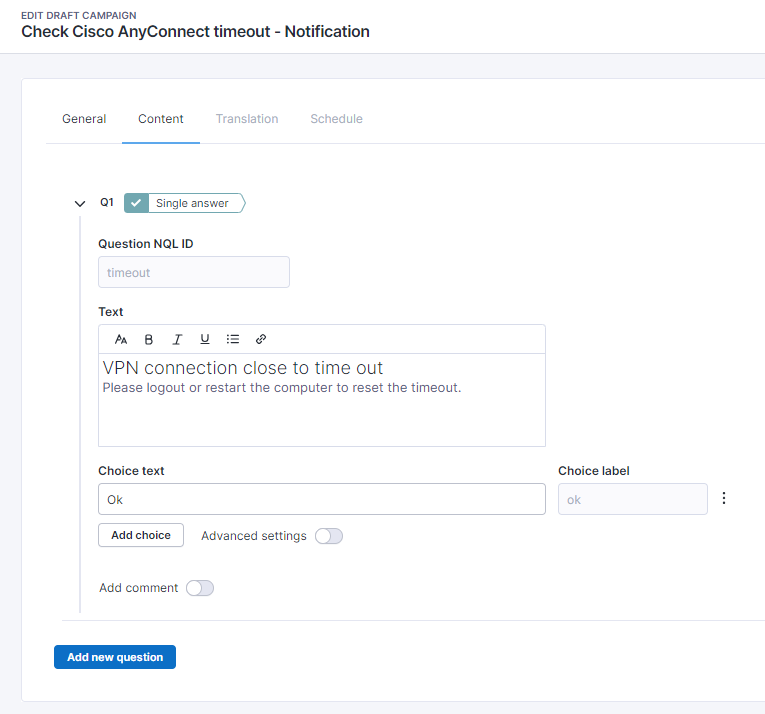Toggle bold formatting in the text editor
This screenshot has width=765, height=714.
pos(149,339)
